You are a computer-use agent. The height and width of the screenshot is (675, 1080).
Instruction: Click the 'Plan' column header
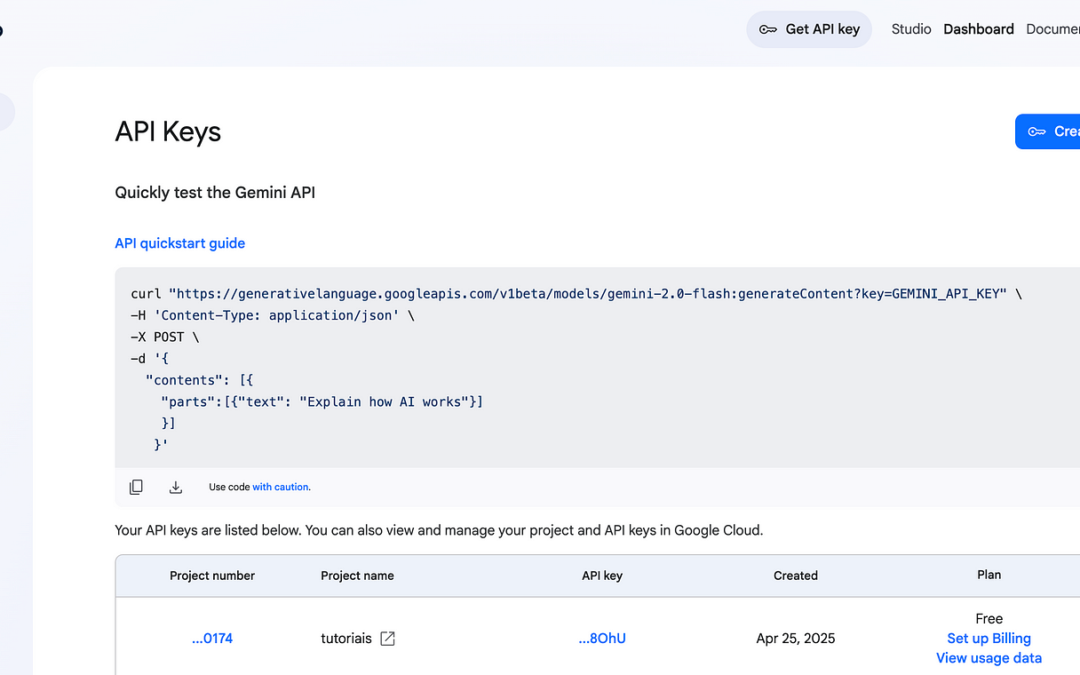click(989, 574)
